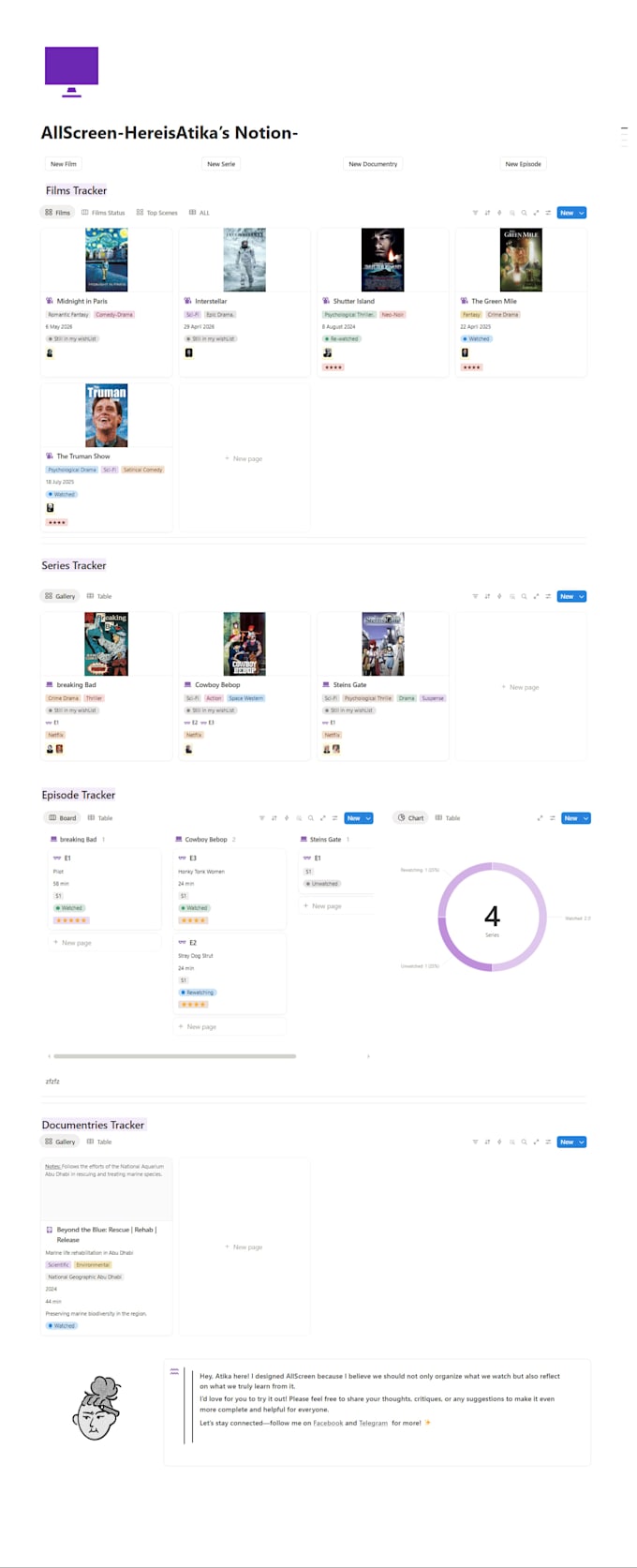Click the donut chart ring in Episode Tracker

[492, 917]
